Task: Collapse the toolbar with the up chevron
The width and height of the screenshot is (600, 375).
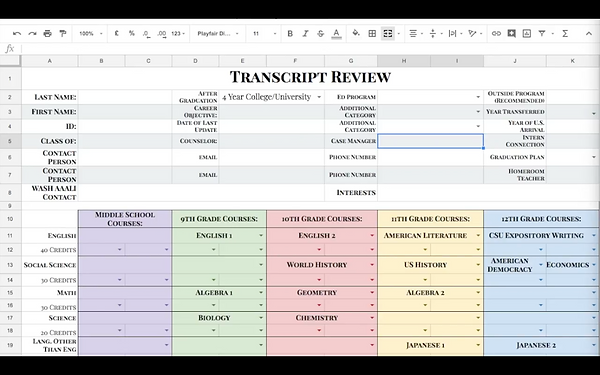Action: 589,34
